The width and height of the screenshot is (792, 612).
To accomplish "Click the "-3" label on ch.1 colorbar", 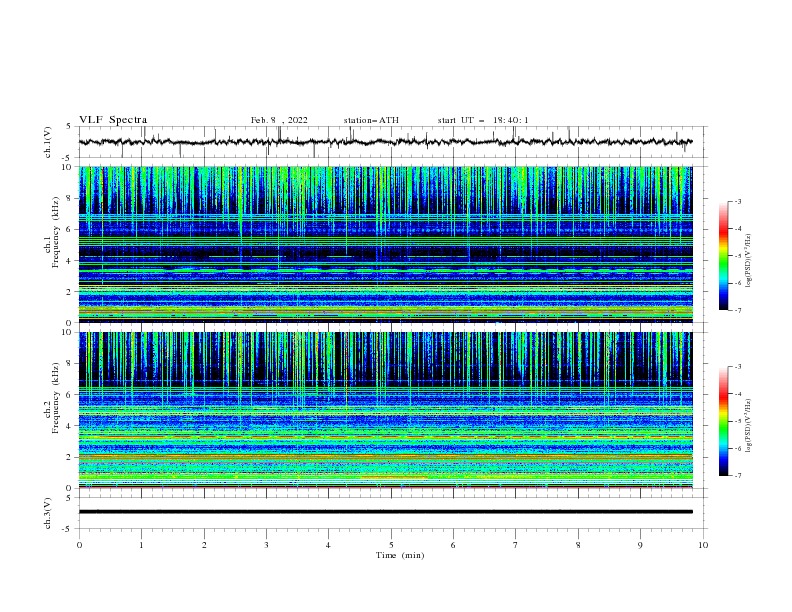I will point(737,202).
